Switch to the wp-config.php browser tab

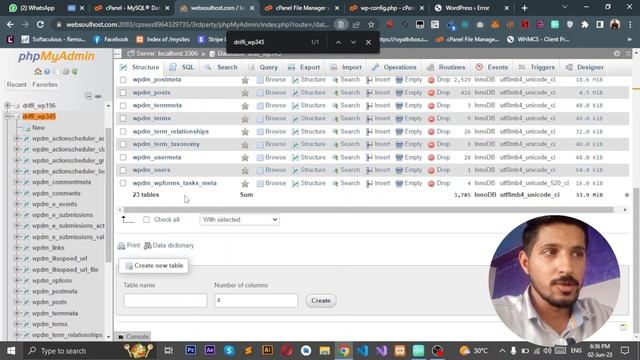[x=384, y=8]
